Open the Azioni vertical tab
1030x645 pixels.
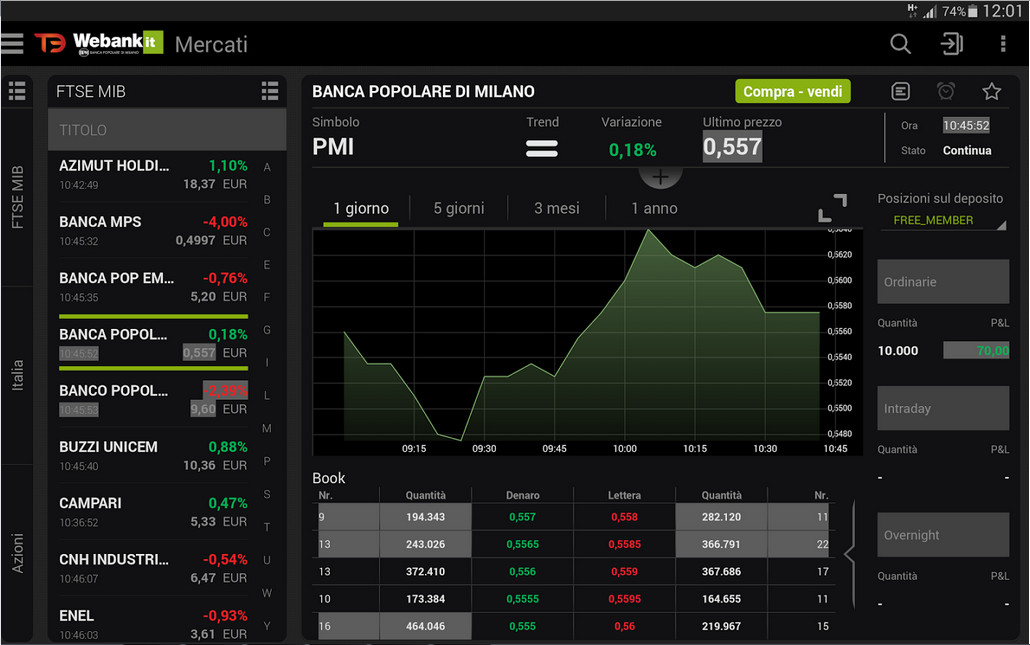coord(17,552)
